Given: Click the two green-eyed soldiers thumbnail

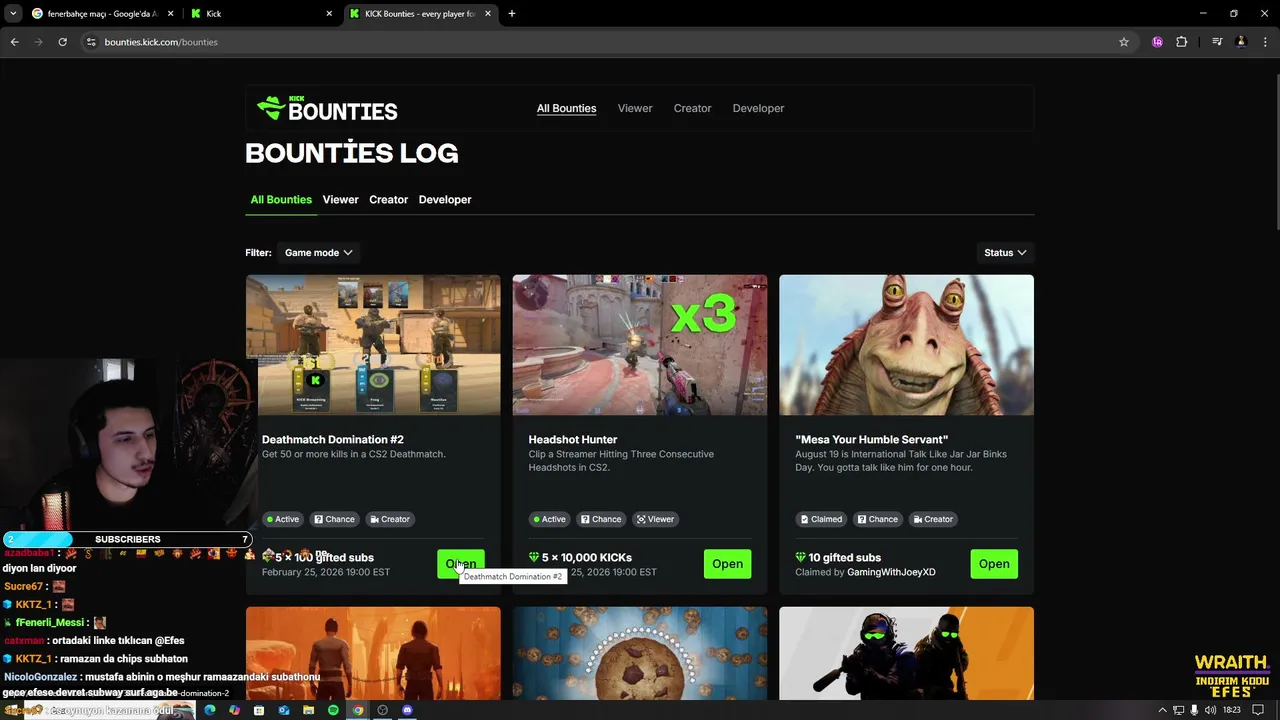Looking at the screenshot, I should 906,654.
